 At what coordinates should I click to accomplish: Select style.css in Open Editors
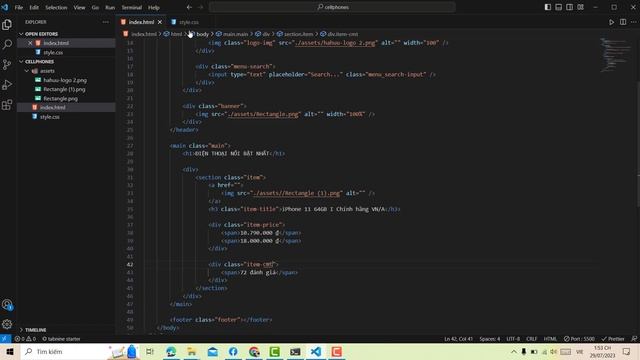point(53,53)
